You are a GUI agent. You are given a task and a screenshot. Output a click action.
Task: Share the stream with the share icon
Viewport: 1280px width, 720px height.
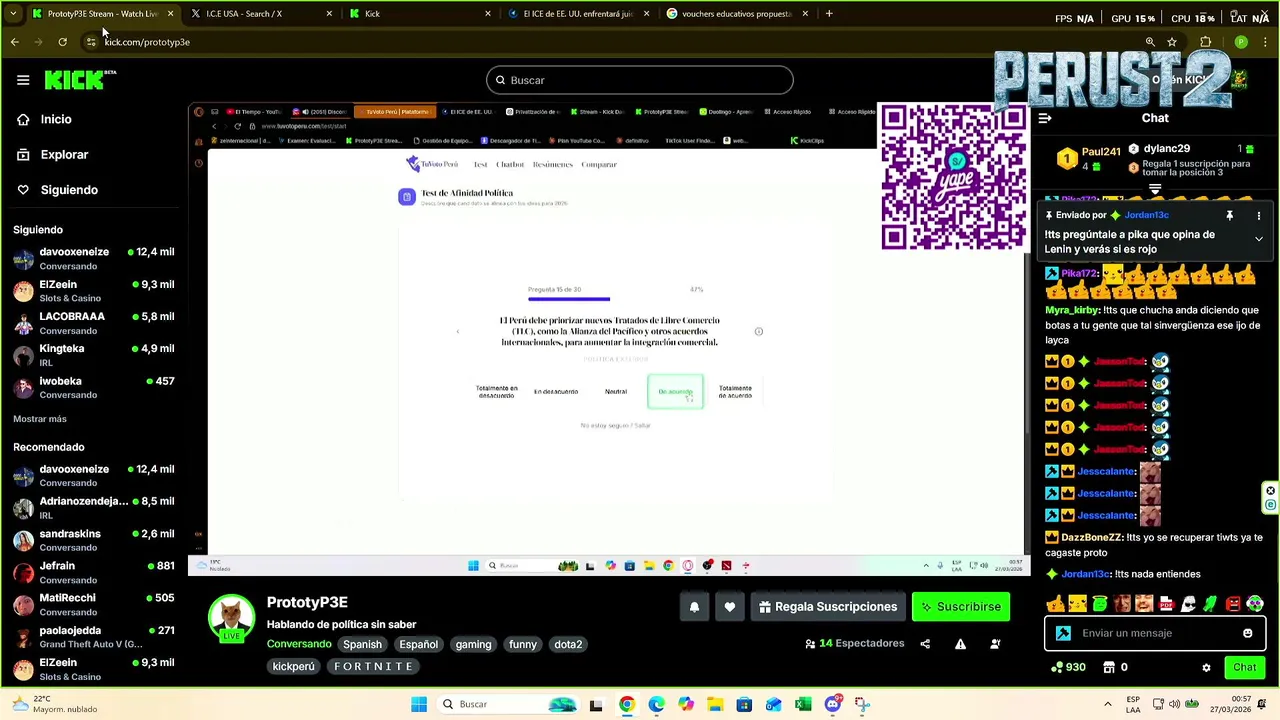(x=925, y=644)
